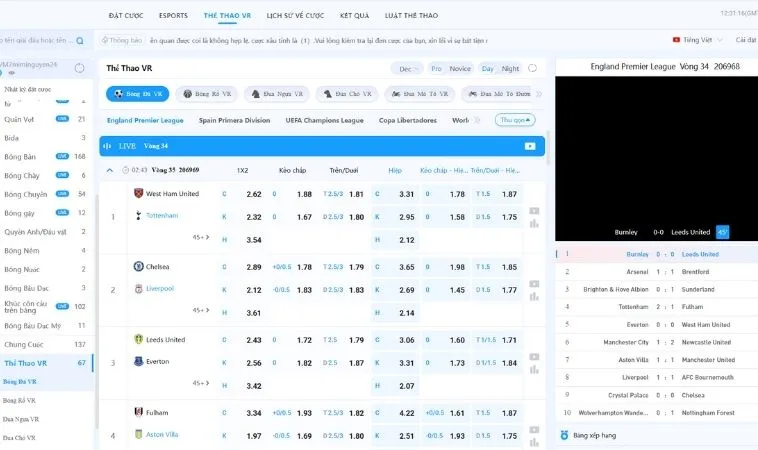Switch odds view to Pro
This screenshot has width=758, height=450.
[437, 69]
